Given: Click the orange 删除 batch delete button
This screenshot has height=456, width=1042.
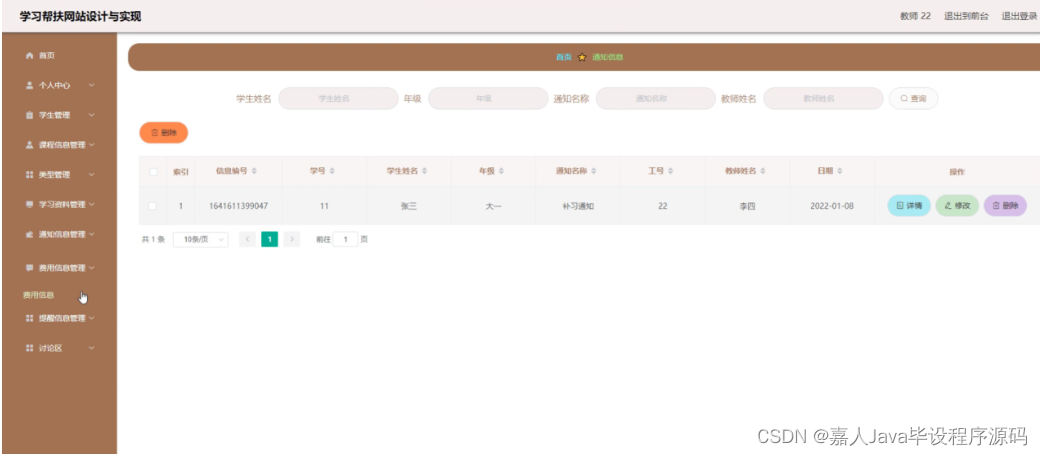Looking at the screenshot, I should [x=163, y=132].
